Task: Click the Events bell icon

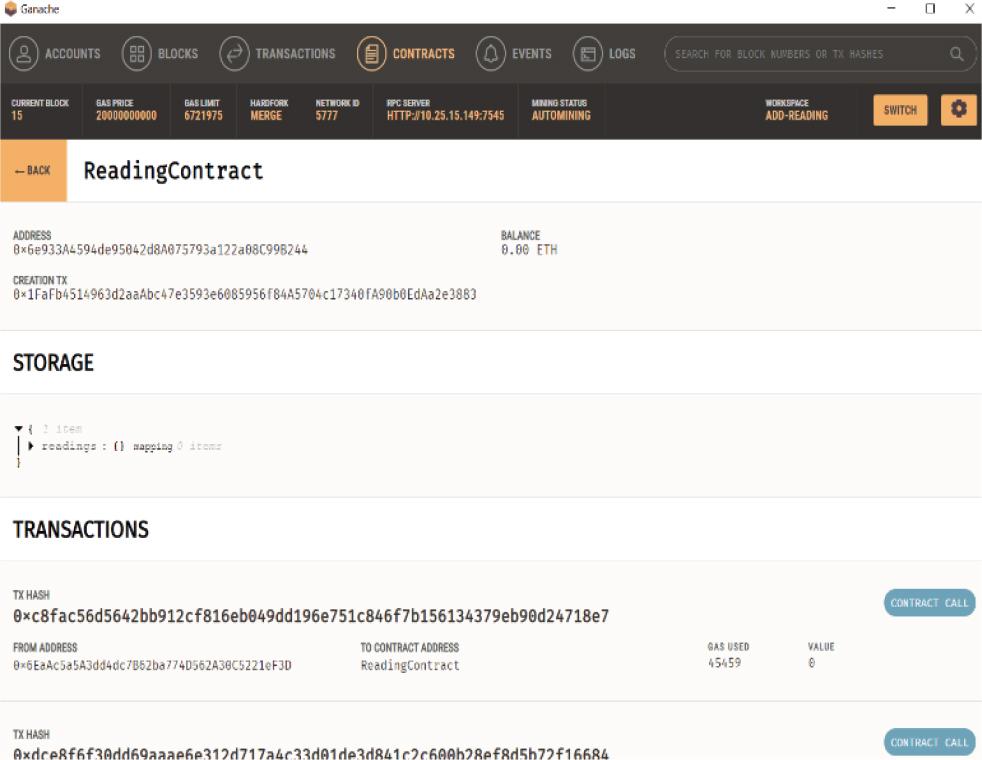Action: 490,54
